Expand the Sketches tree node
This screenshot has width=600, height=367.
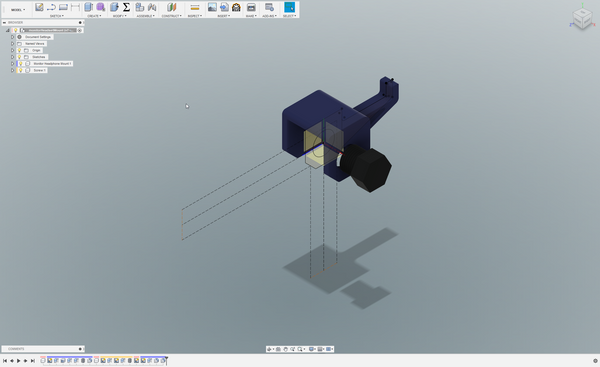[x=12, y=57]
